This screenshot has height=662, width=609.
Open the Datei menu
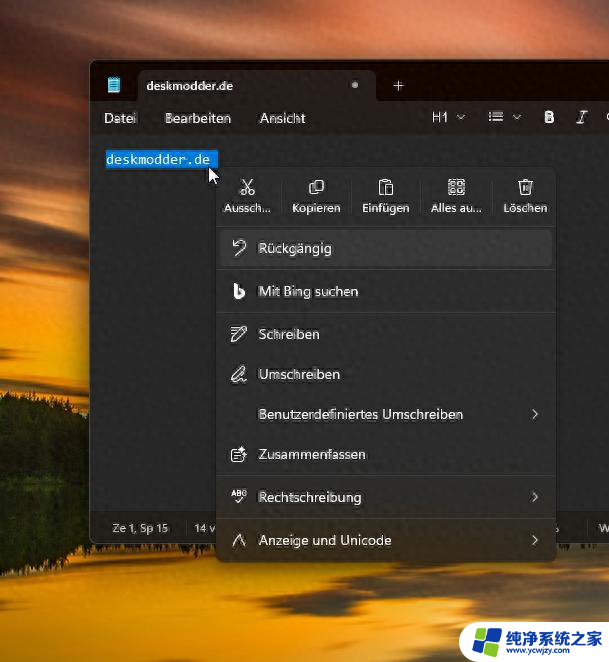pyautogui.click(x=120, y=118)
